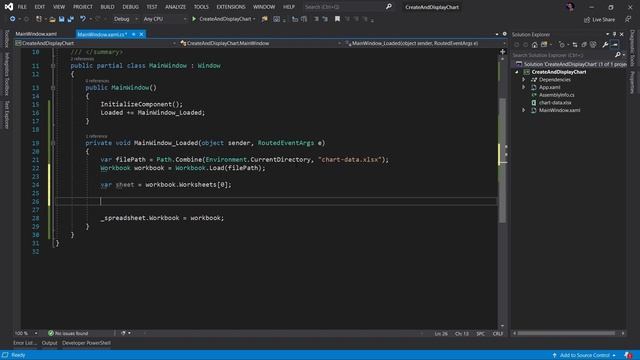640x360 pixels.
Task: Click the Open File folder icon
Action: [52, 19]
